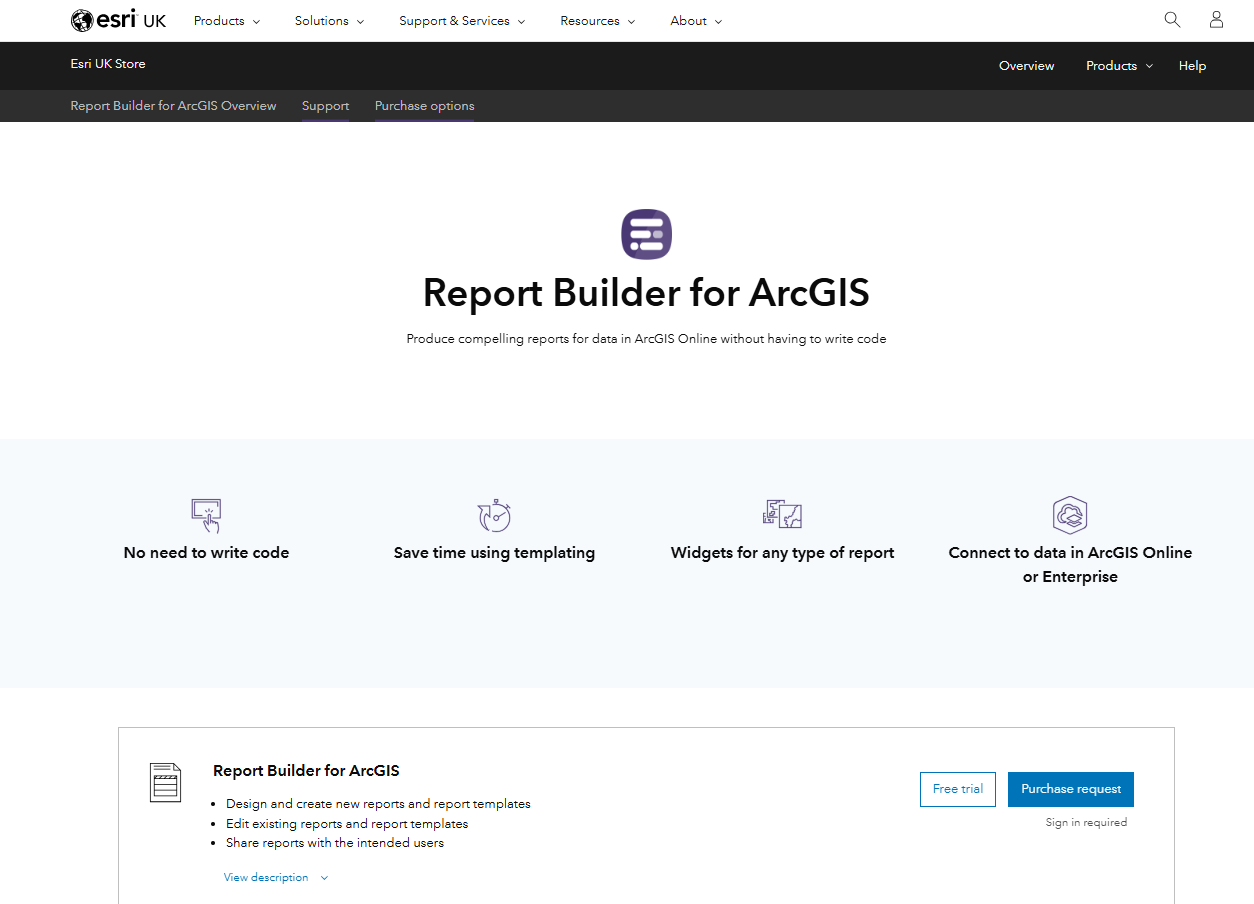This screenshot has width=1254, height=904.
Task: Expand the Products dropdown in top navigation
Action: (x=226, y=21)
